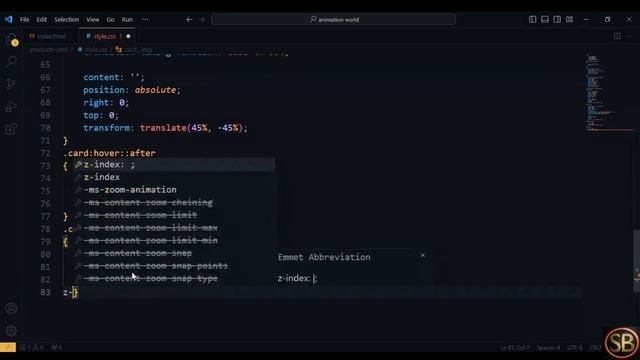Image resolution: width=640 pixels, height=360 pixels.
Task: Click the ports status bar item
Action: (x=57, y=348)
